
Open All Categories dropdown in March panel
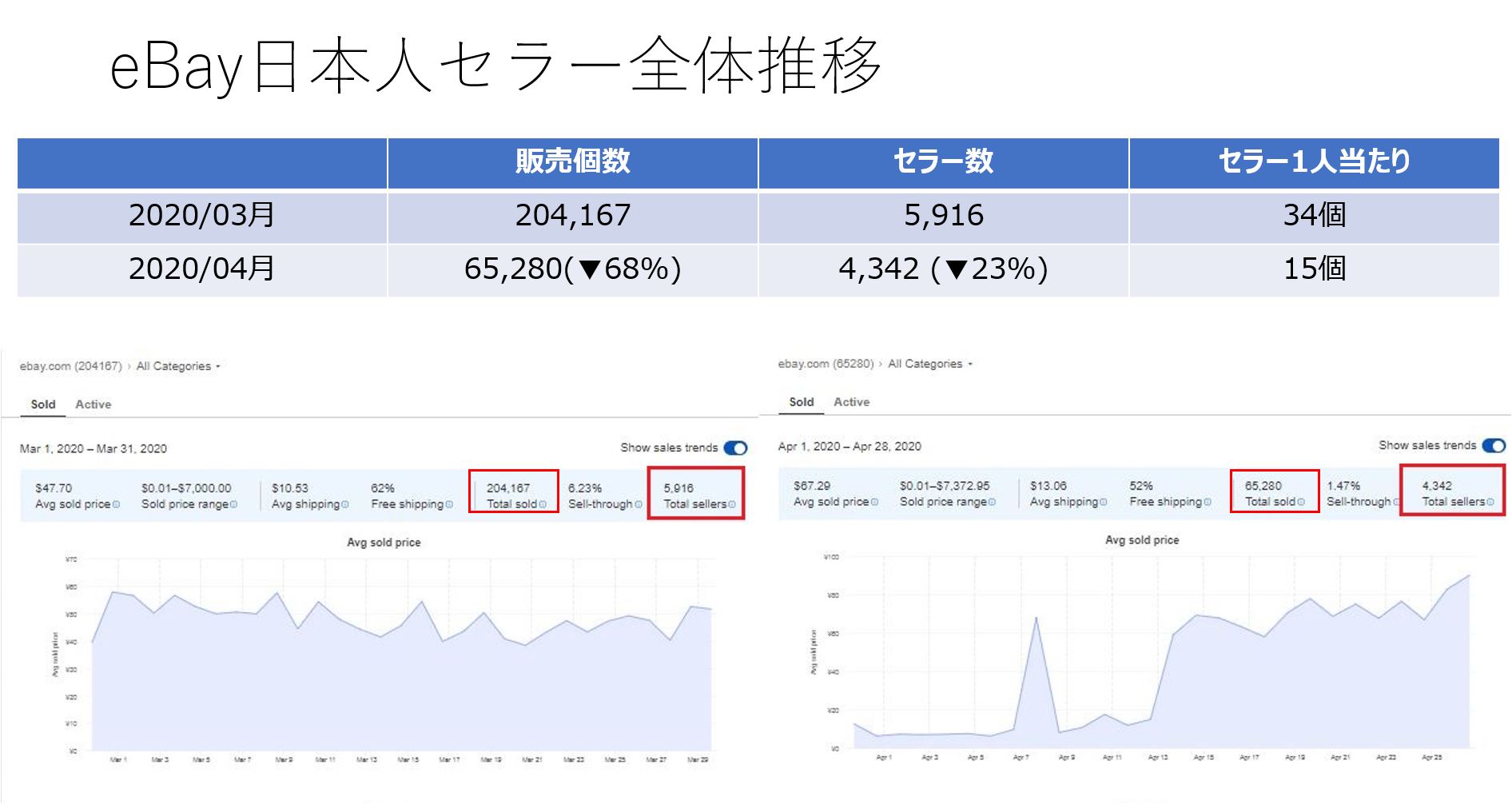coord(178,366)
